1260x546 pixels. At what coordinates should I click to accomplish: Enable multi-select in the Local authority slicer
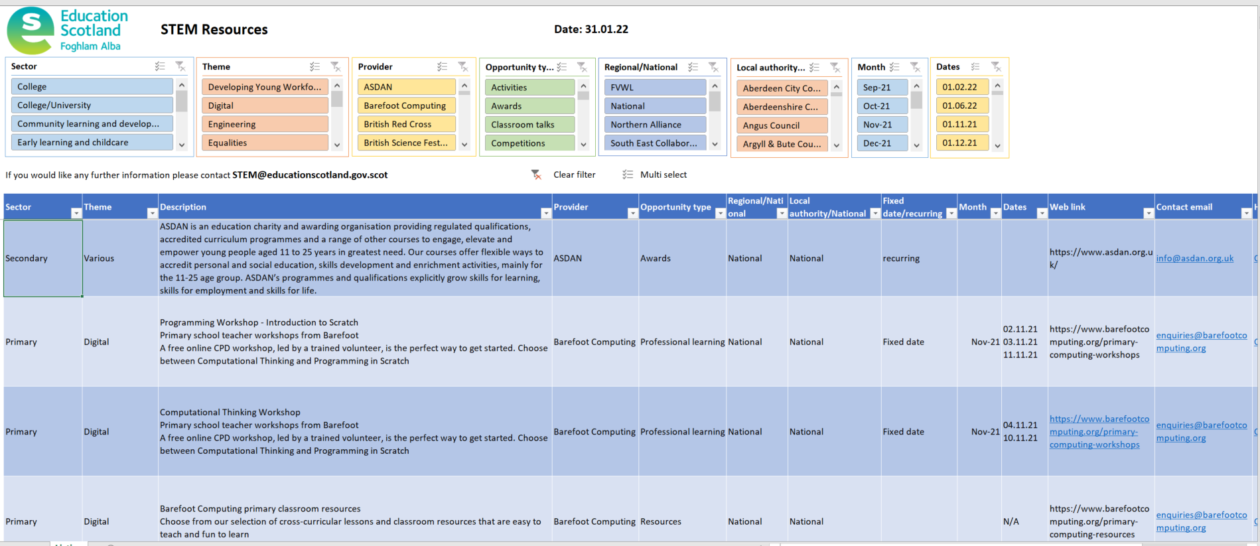(816, 67)
